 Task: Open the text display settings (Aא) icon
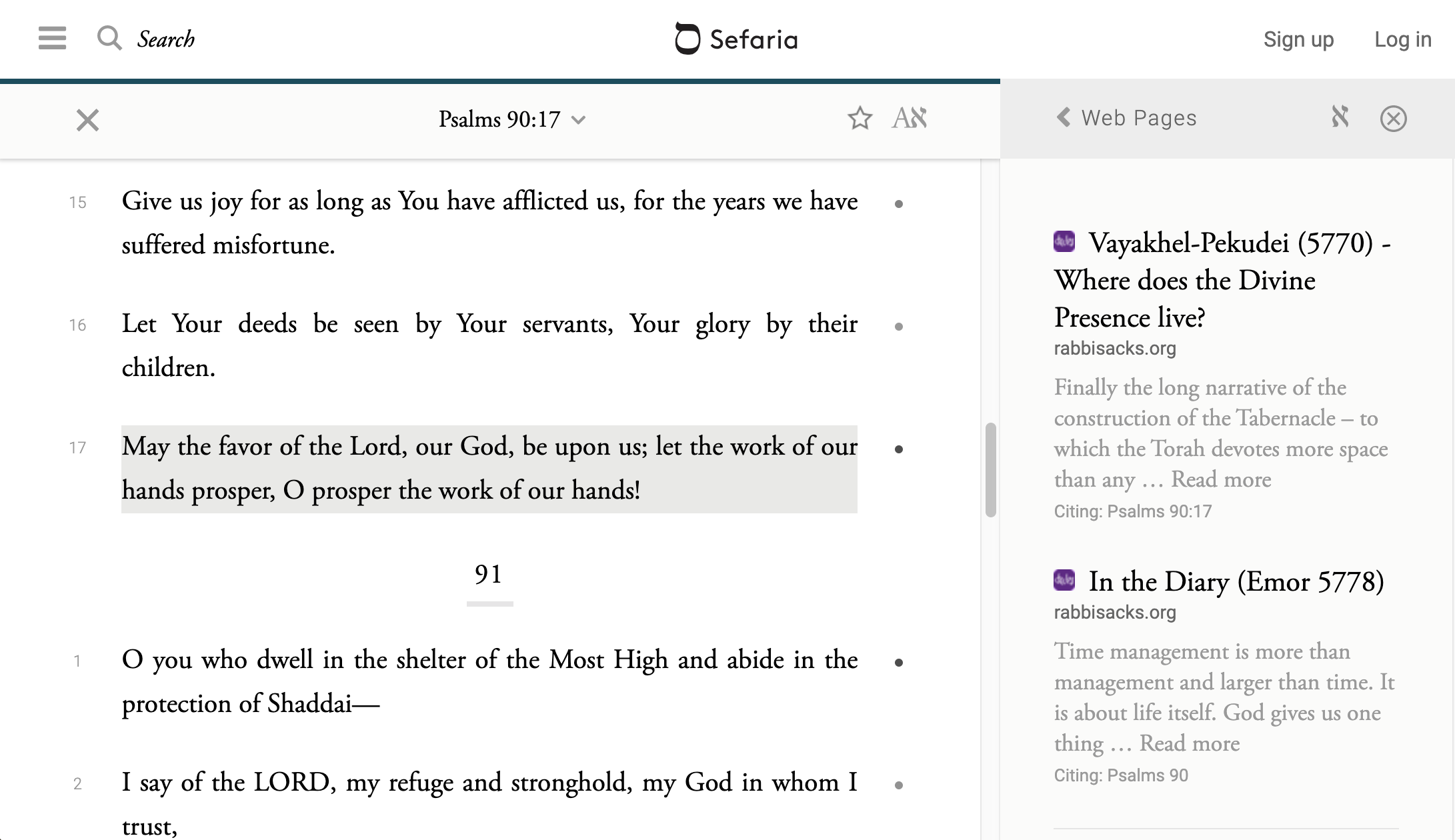click(x=910, y=119)
